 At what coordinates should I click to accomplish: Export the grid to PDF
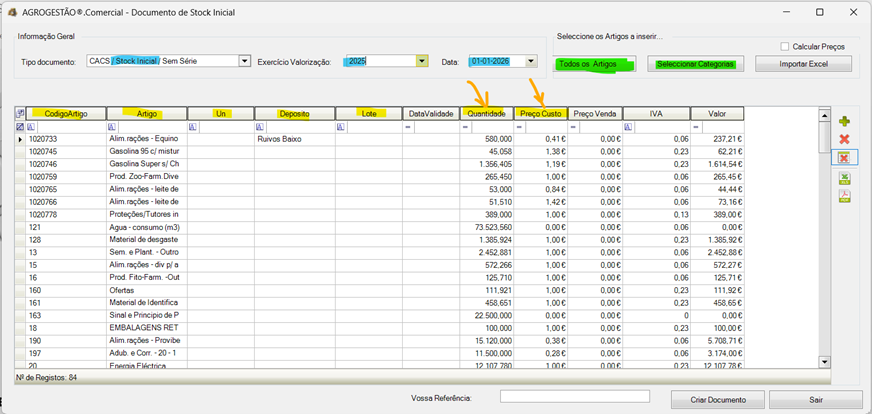(x=845, y=195)
